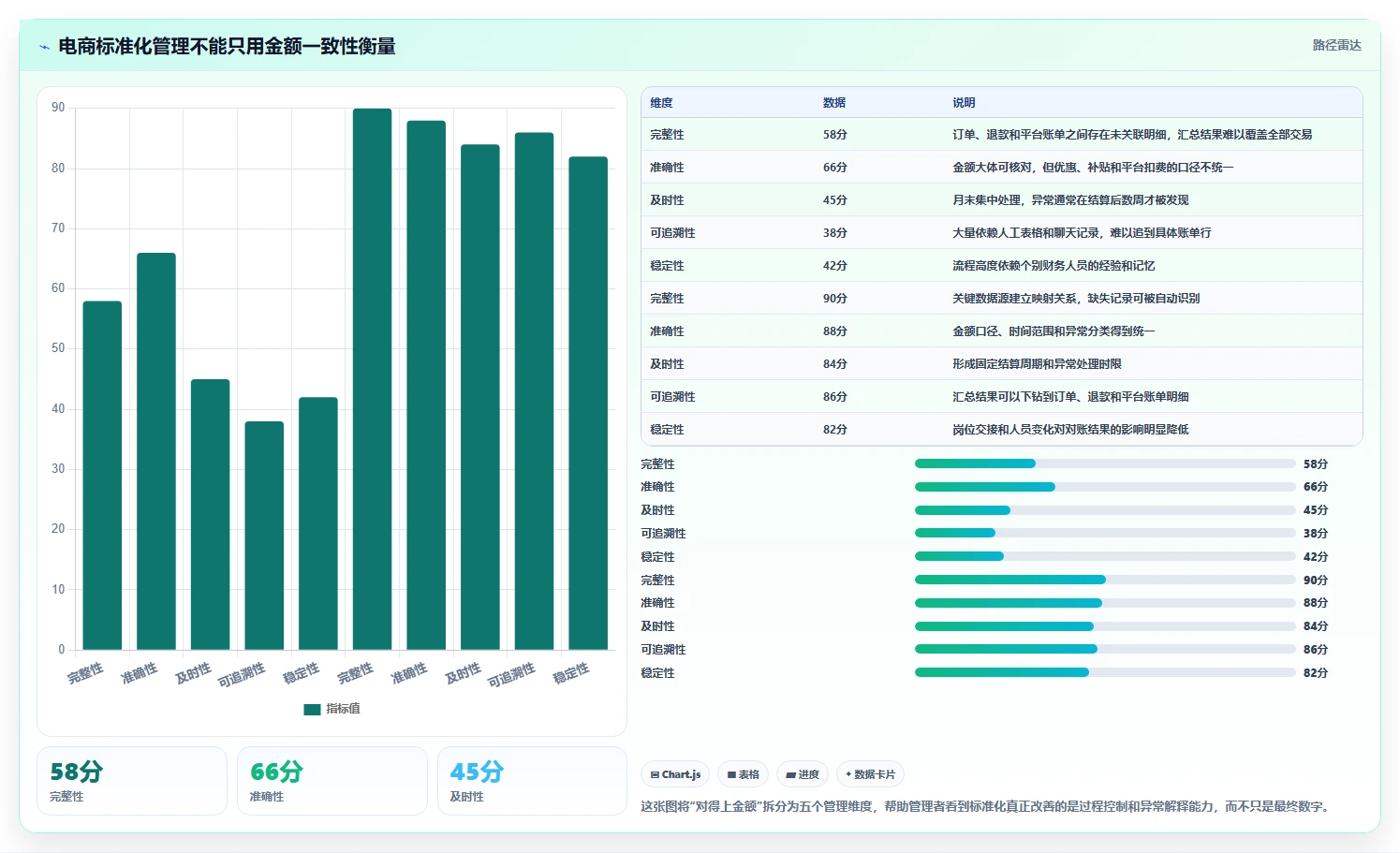Screen dimensions: 1400x853
Task: Select the progress bar labeled 86分
Action: click(x=1105, y=649)
